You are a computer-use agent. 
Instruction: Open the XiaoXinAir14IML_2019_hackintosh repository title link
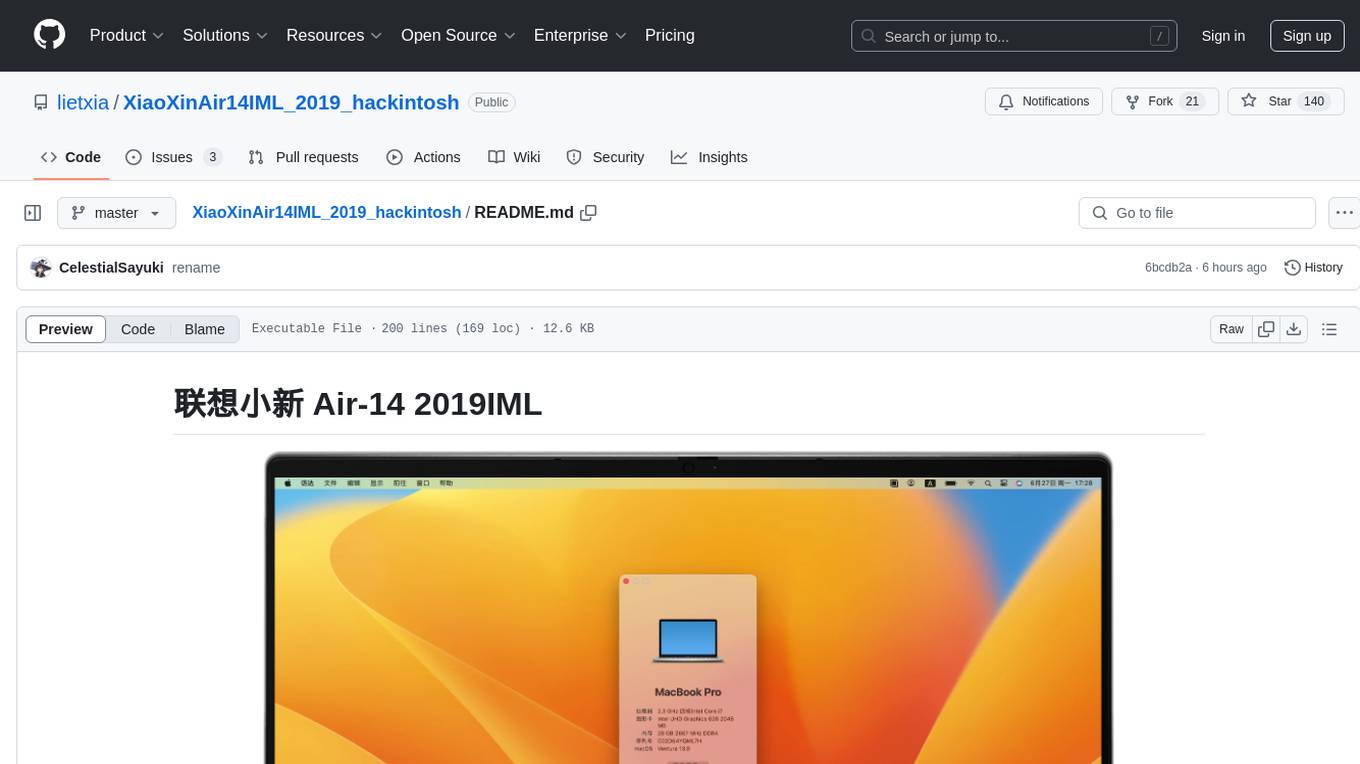291,102
